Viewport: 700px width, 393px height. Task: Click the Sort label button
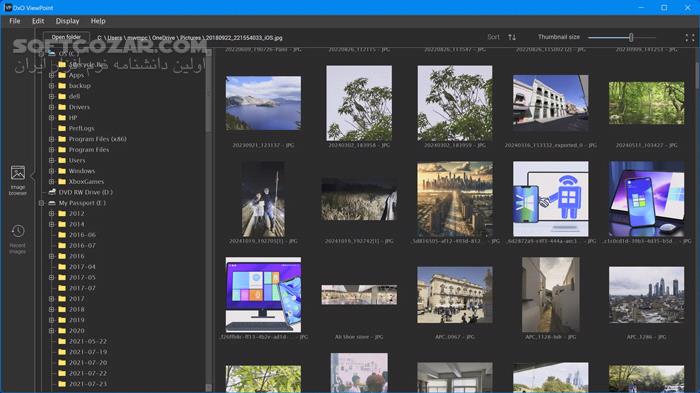point(493,37)
